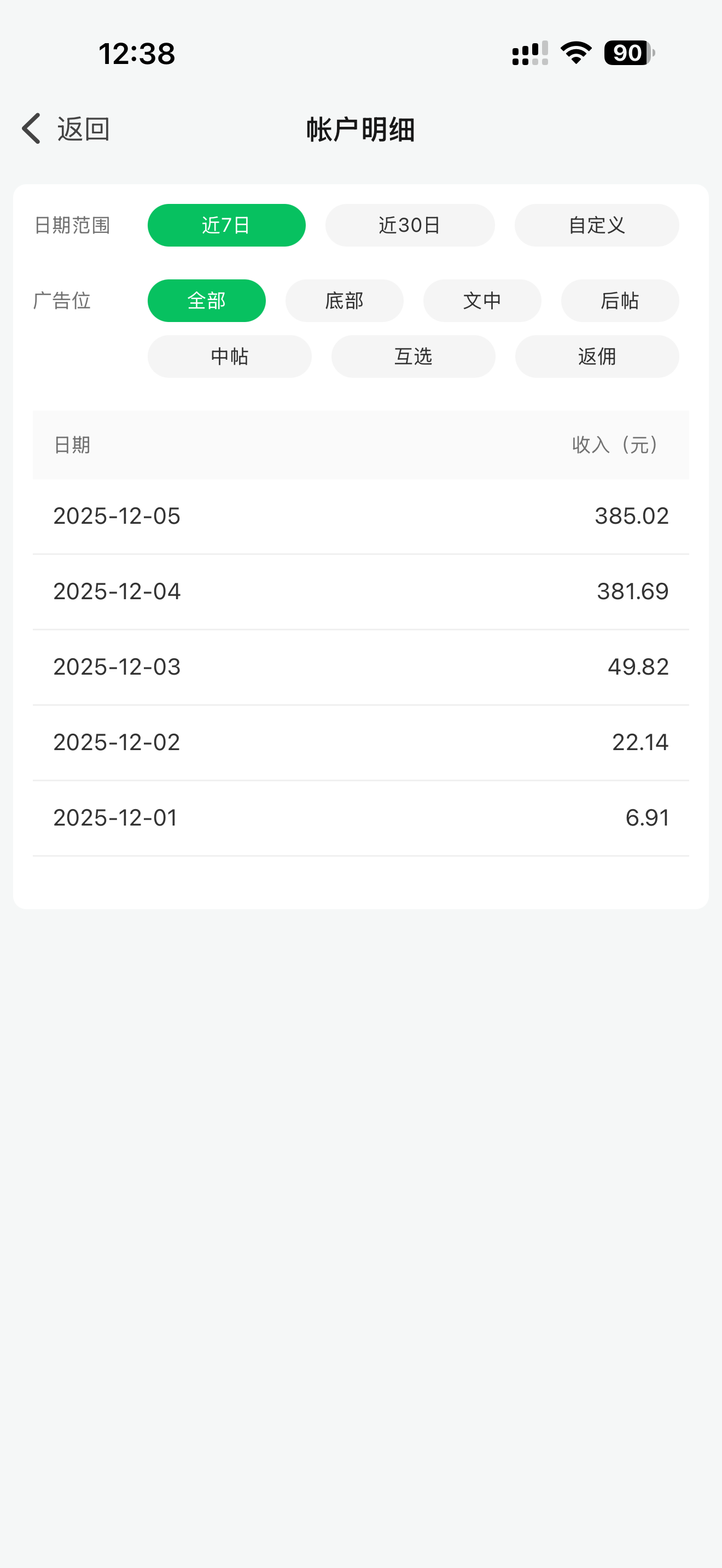Tap the 2025-12-03 row showing 49.82
The width and height of the screenshot is (722, 1568).
(360, 667)
